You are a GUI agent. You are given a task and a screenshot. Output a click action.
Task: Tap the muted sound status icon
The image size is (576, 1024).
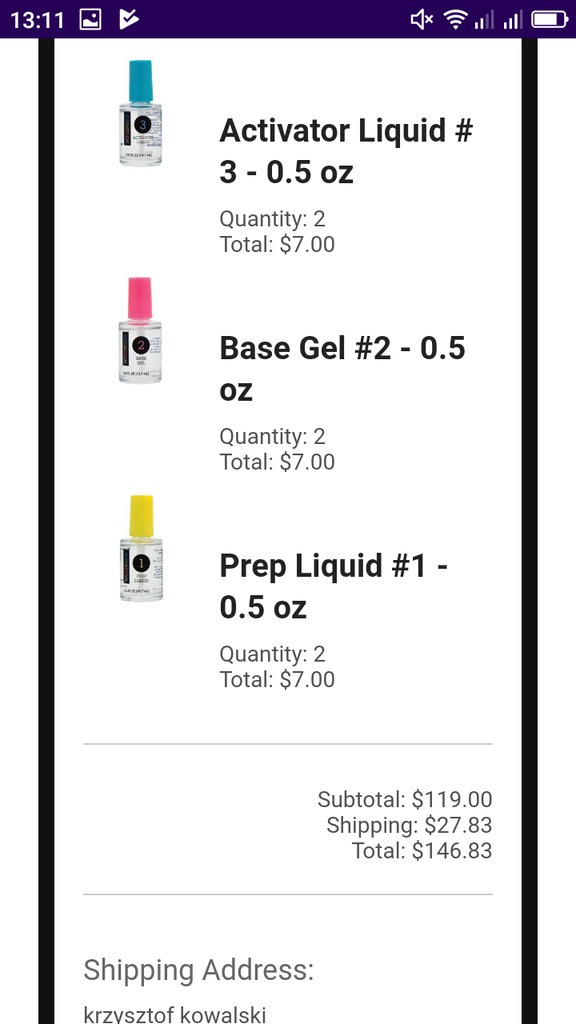(x=421, y=20)
